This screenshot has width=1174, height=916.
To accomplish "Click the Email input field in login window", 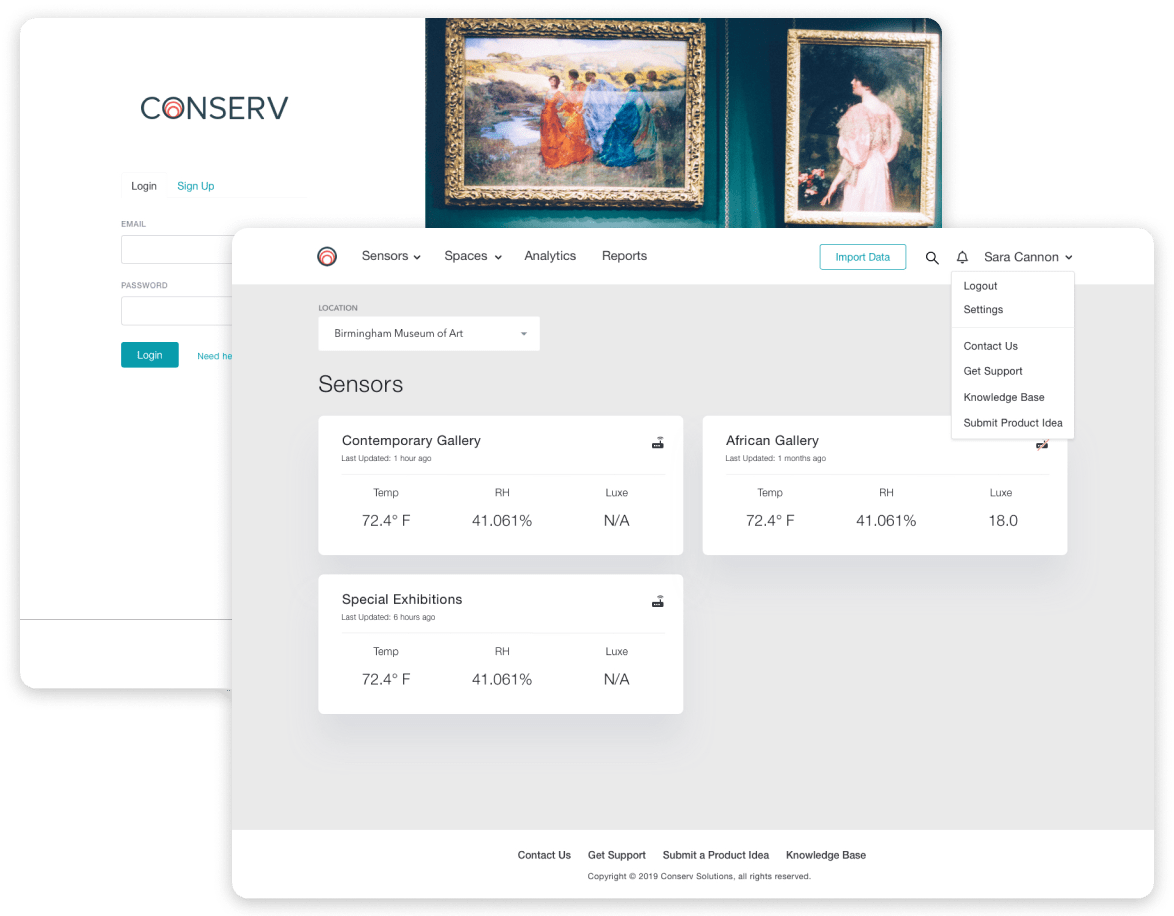I will 177,249.
